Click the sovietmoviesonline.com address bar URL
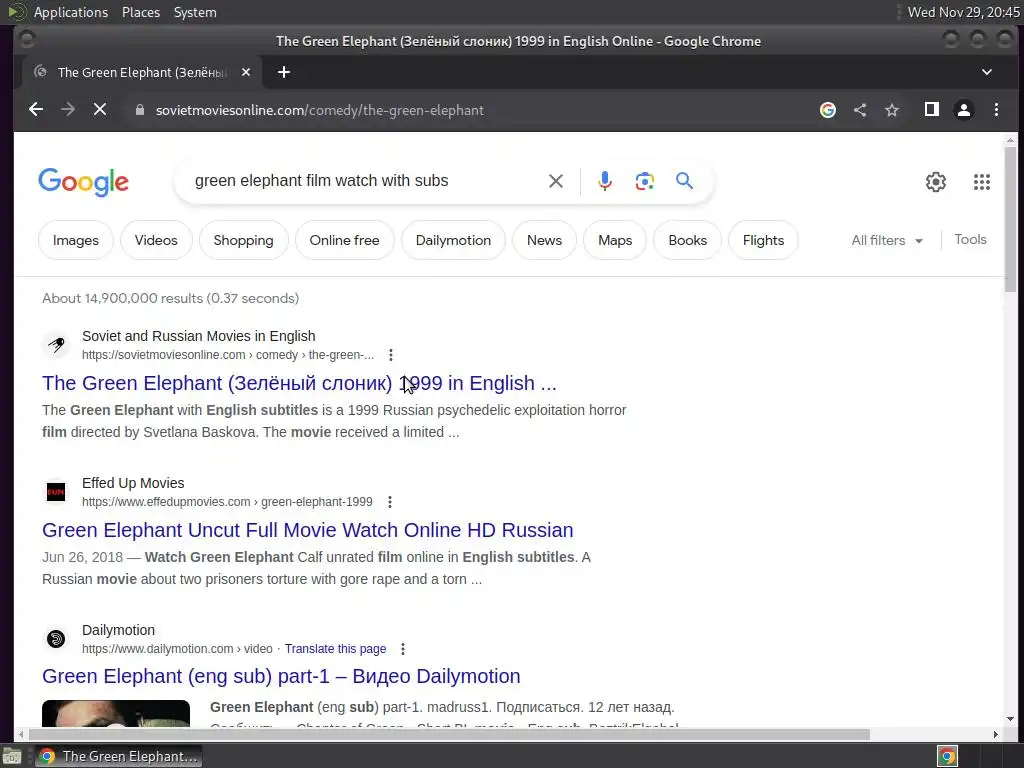Screen dimensions: 1024x768 coord(319,110)
